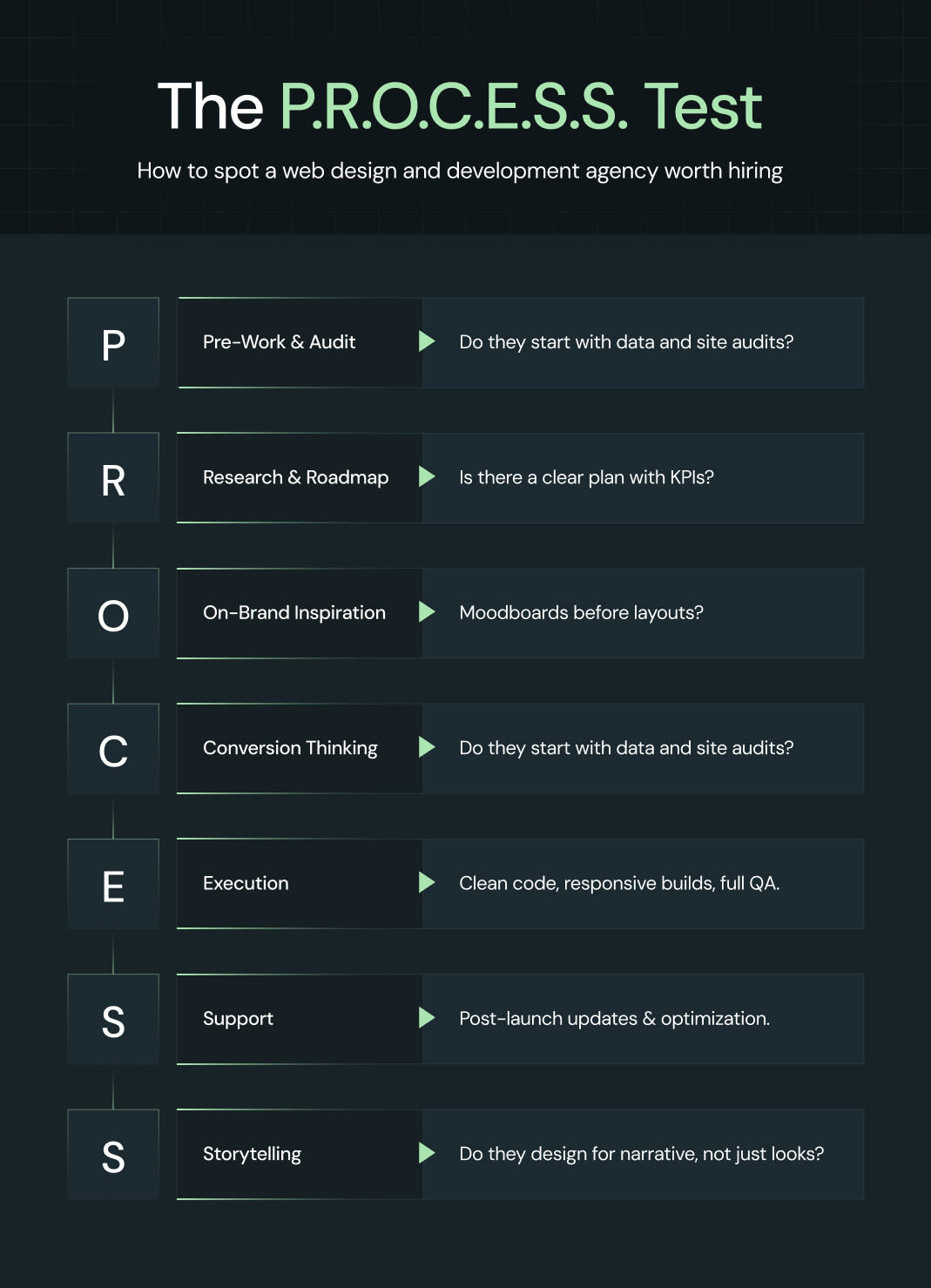Click 'Post-launch updates & optimization.' text
931x1288 pixels.
tap(614, 1019)
